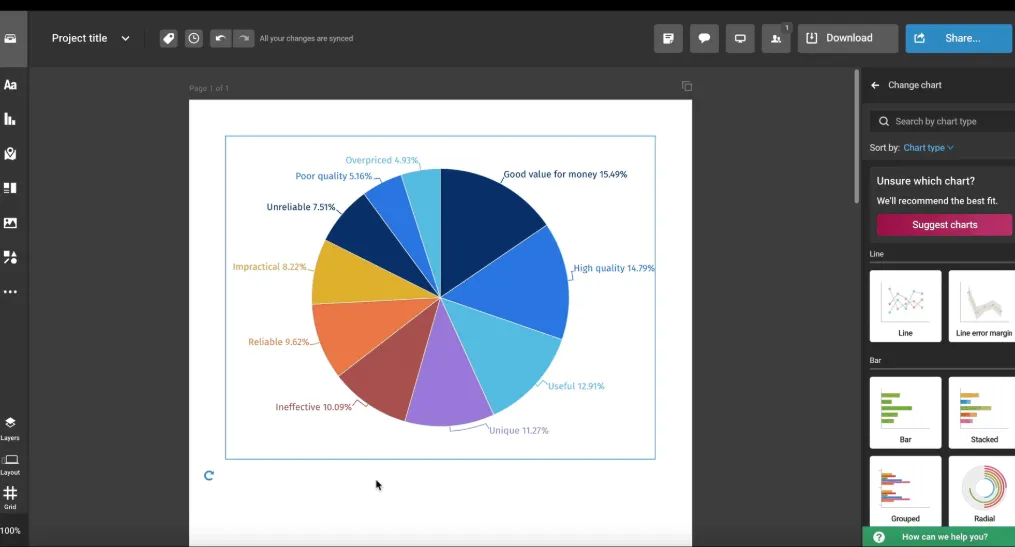Select the Radial chart thumbnail
The width and height of the screenshot is (1015, 547).
coord(983,491)
